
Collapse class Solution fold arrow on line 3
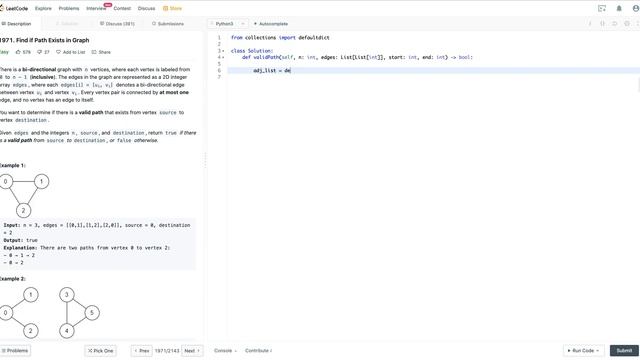(223, 51)
